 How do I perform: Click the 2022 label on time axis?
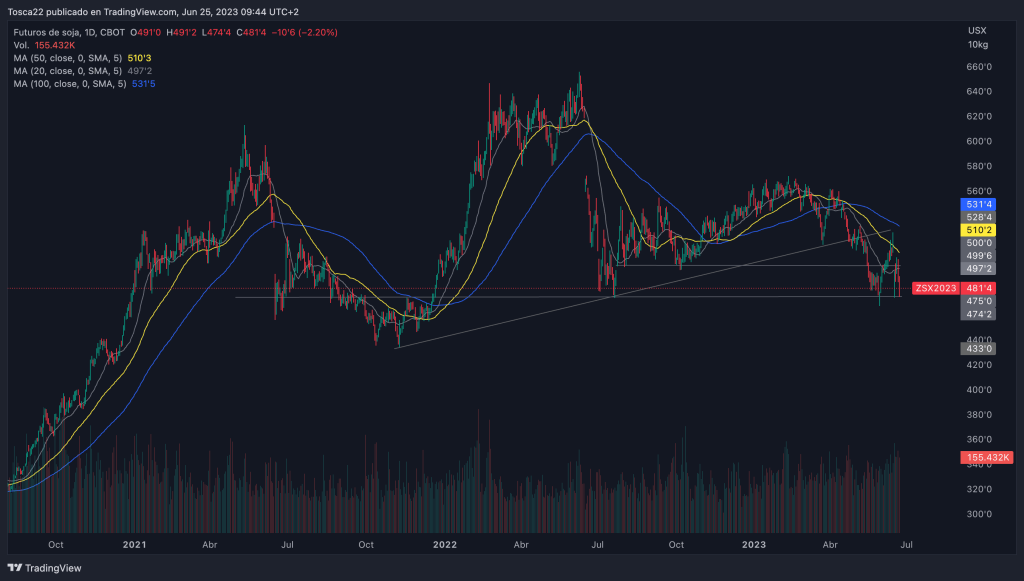click(x=445, y=545)
